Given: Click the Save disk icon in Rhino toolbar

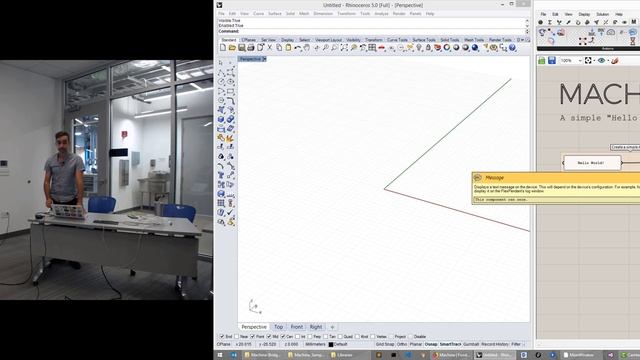Looking at the screenshot, I should click(242, 48).
